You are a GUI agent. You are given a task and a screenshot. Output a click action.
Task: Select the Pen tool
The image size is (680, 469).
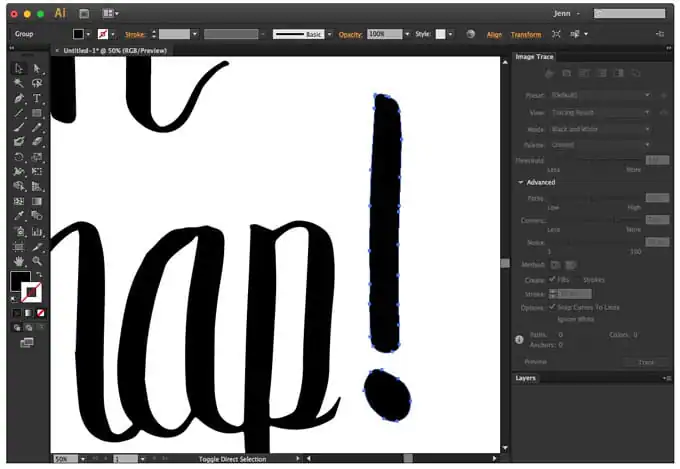[x=19, y=98]
